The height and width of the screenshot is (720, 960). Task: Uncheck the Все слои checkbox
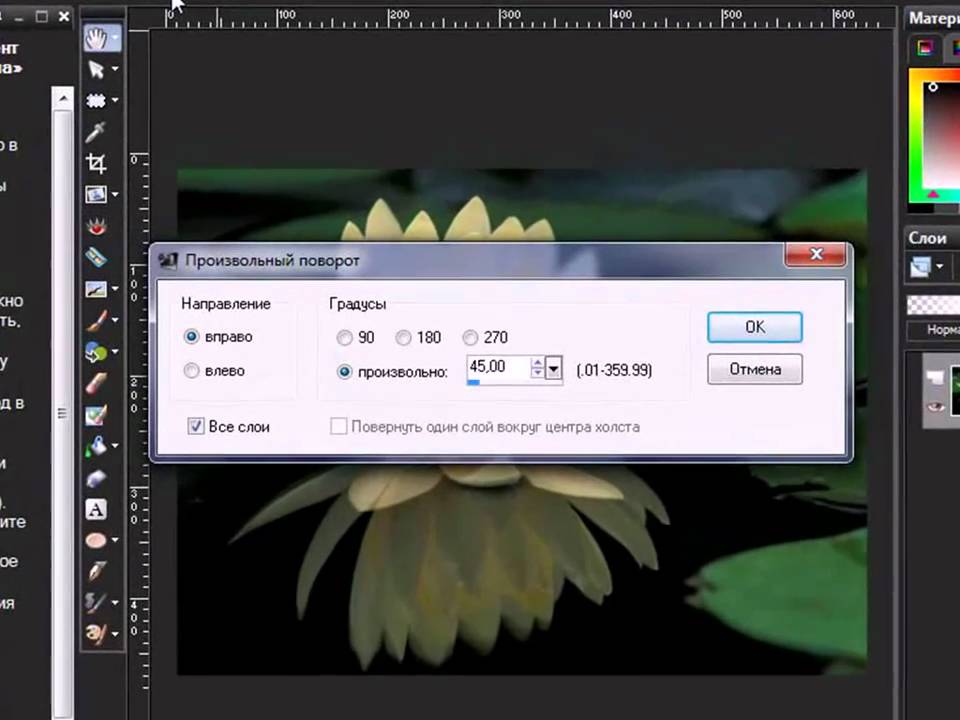coord(196,426)
